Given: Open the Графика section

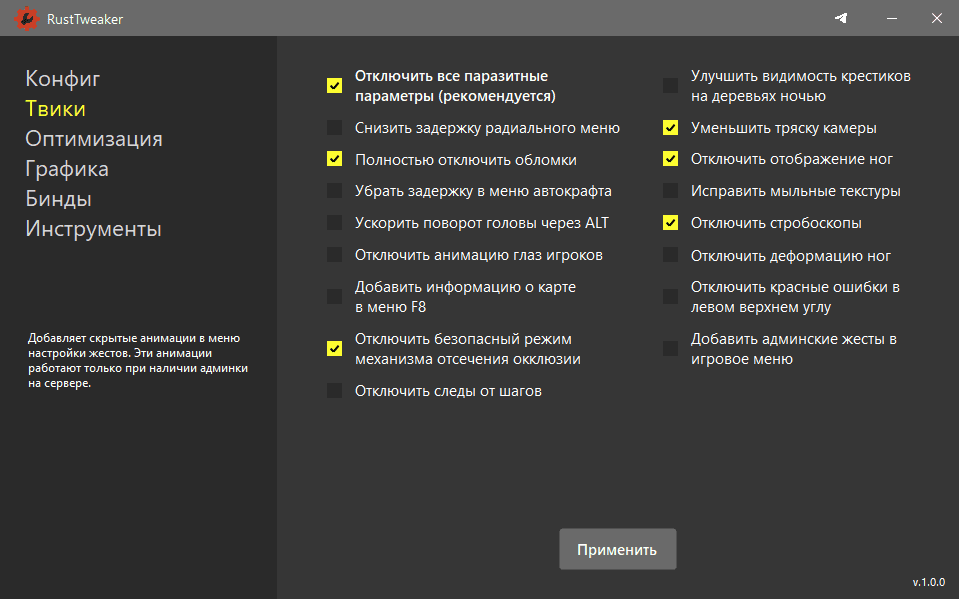Looking at the screenshot, I should [67, 169].
